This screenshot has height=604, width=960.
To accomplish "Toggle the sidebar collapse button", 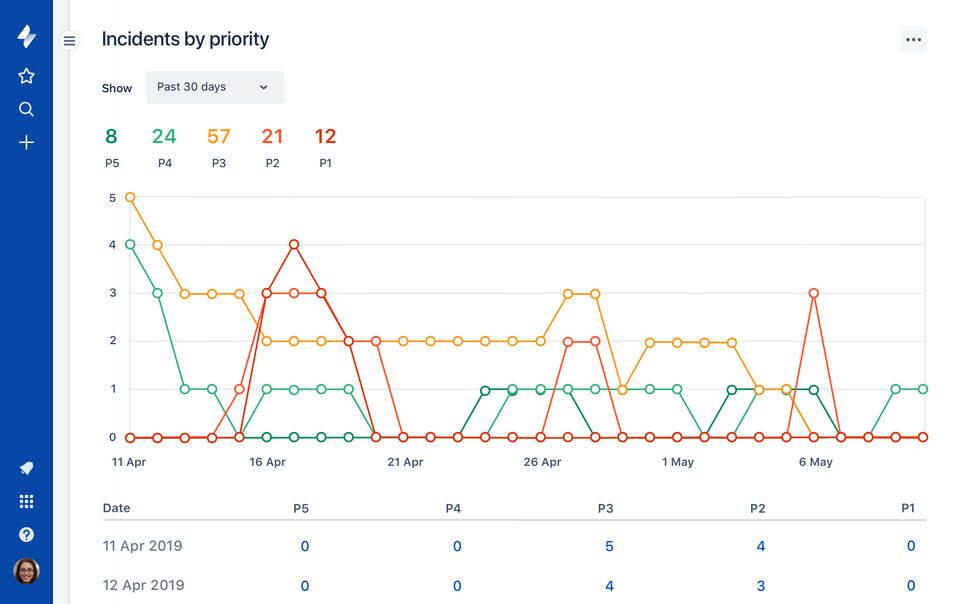I will (69, 41).
